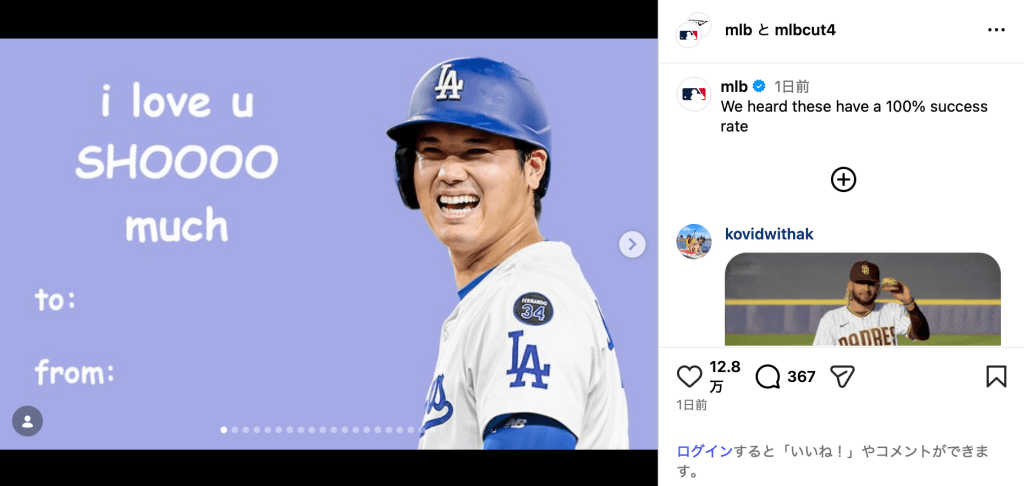Advance carousel with next arrow
This screenshot has height=486, width=1024.
(632, 244)
